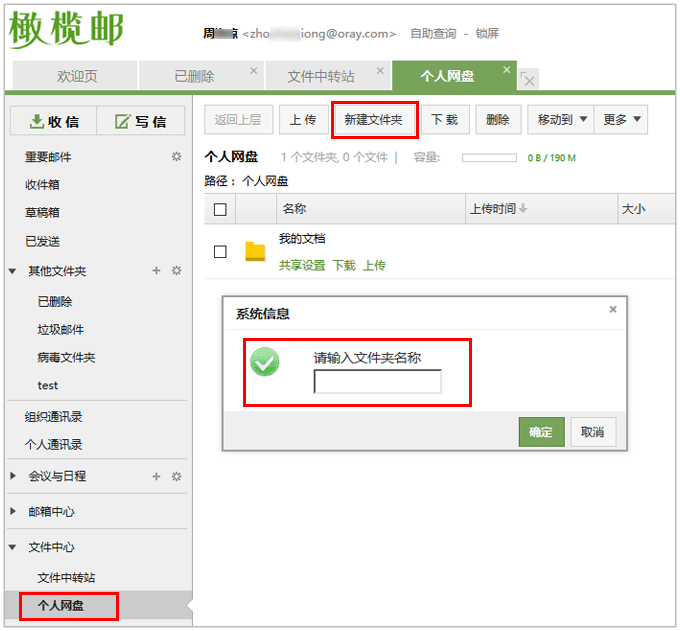Open the 共享设置 link under 我的文档

(302, 265)
